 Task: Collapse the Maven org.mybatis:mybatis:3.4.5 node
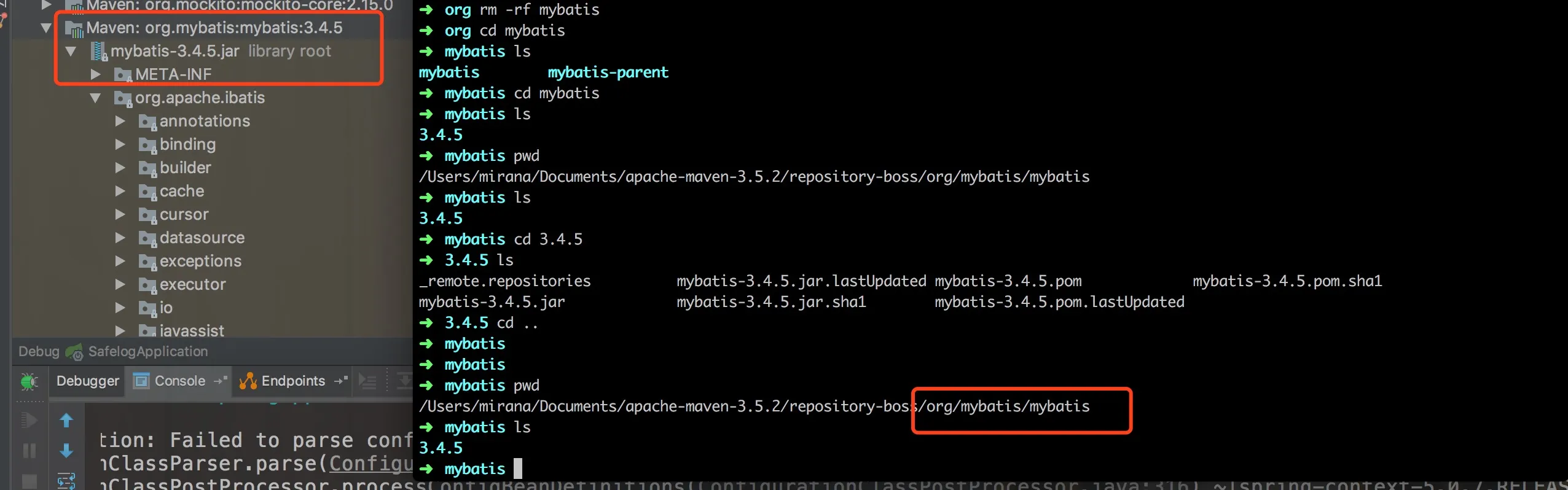pyautogui.click(x=46, y=28)
